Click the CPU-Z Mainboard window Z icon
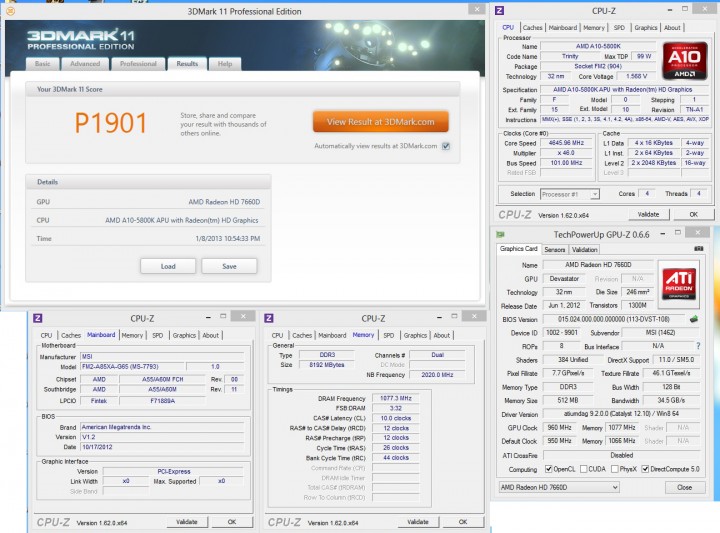This screenshot has height=533, width=720. coord(38,318)
